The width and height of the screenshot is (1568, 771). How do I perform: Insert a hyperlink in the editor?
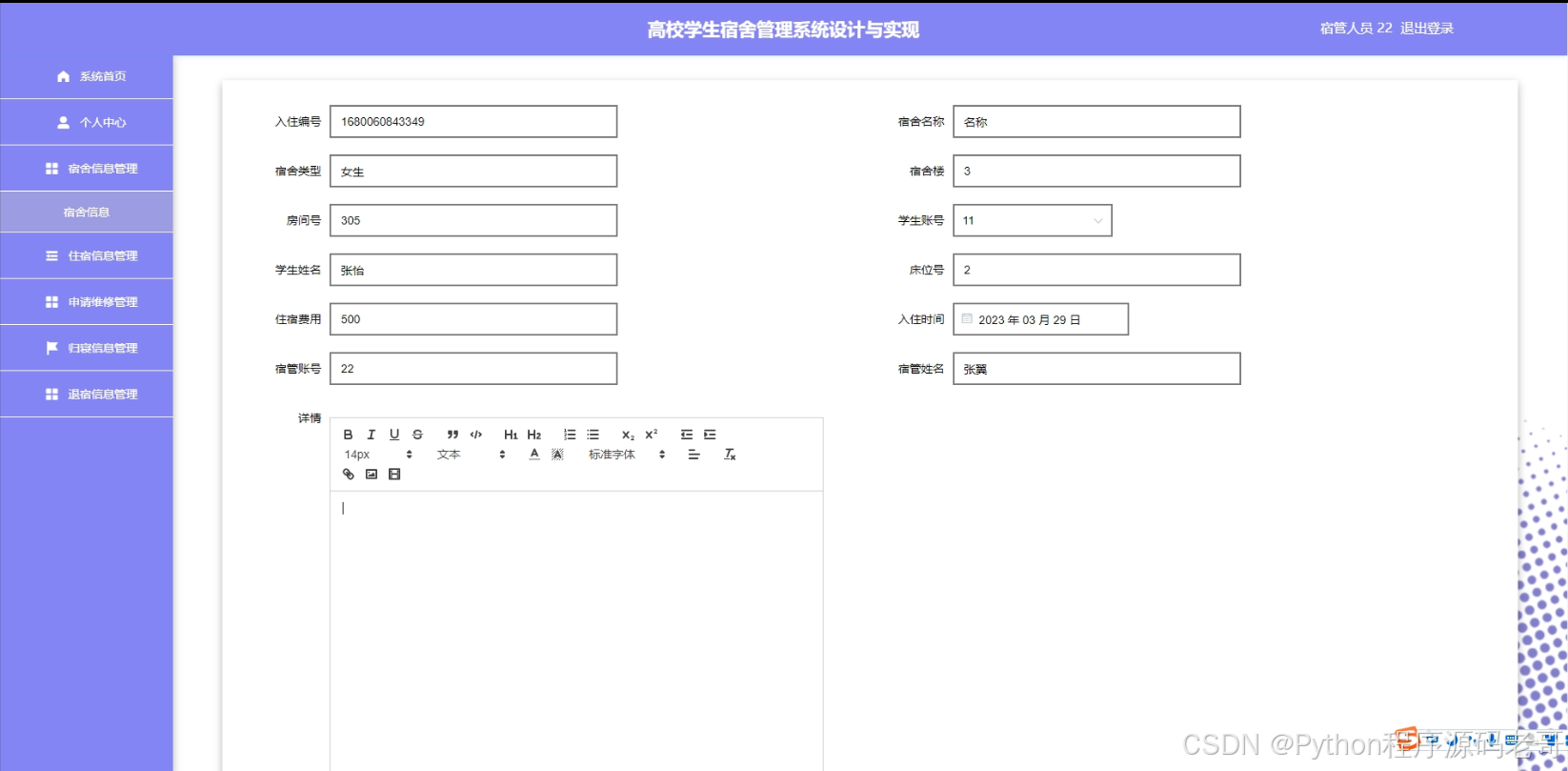point(349,475)
